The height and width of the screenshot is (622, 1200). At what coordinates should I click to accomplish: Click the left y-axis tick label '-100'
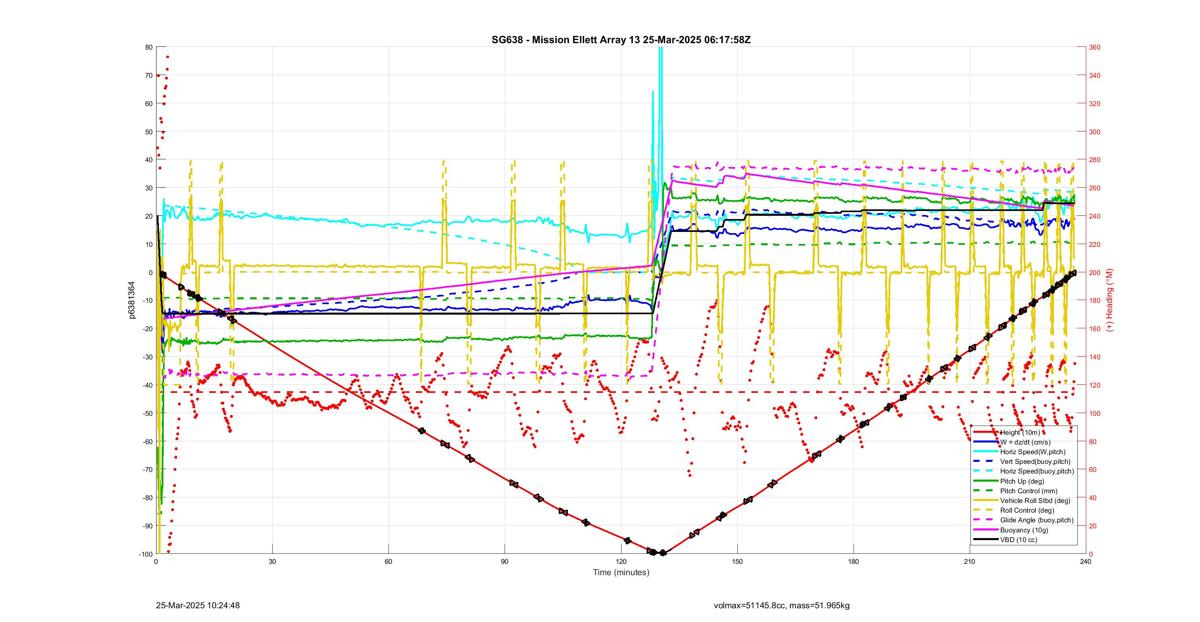point(145,554)
